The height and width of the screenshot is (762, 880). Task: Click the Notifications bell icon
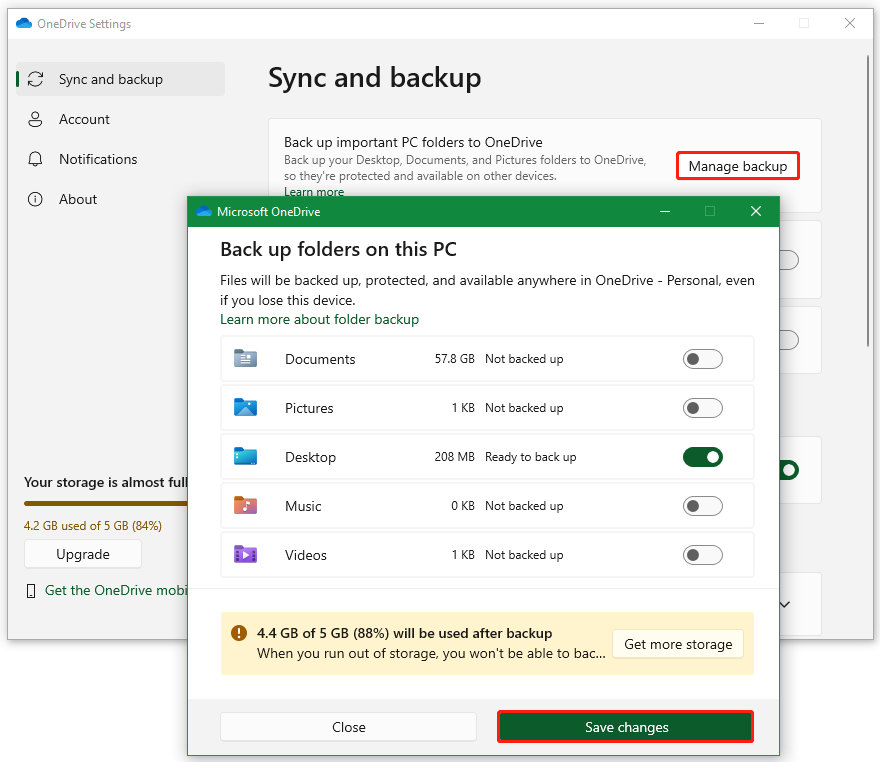click(x=35, y=159)
